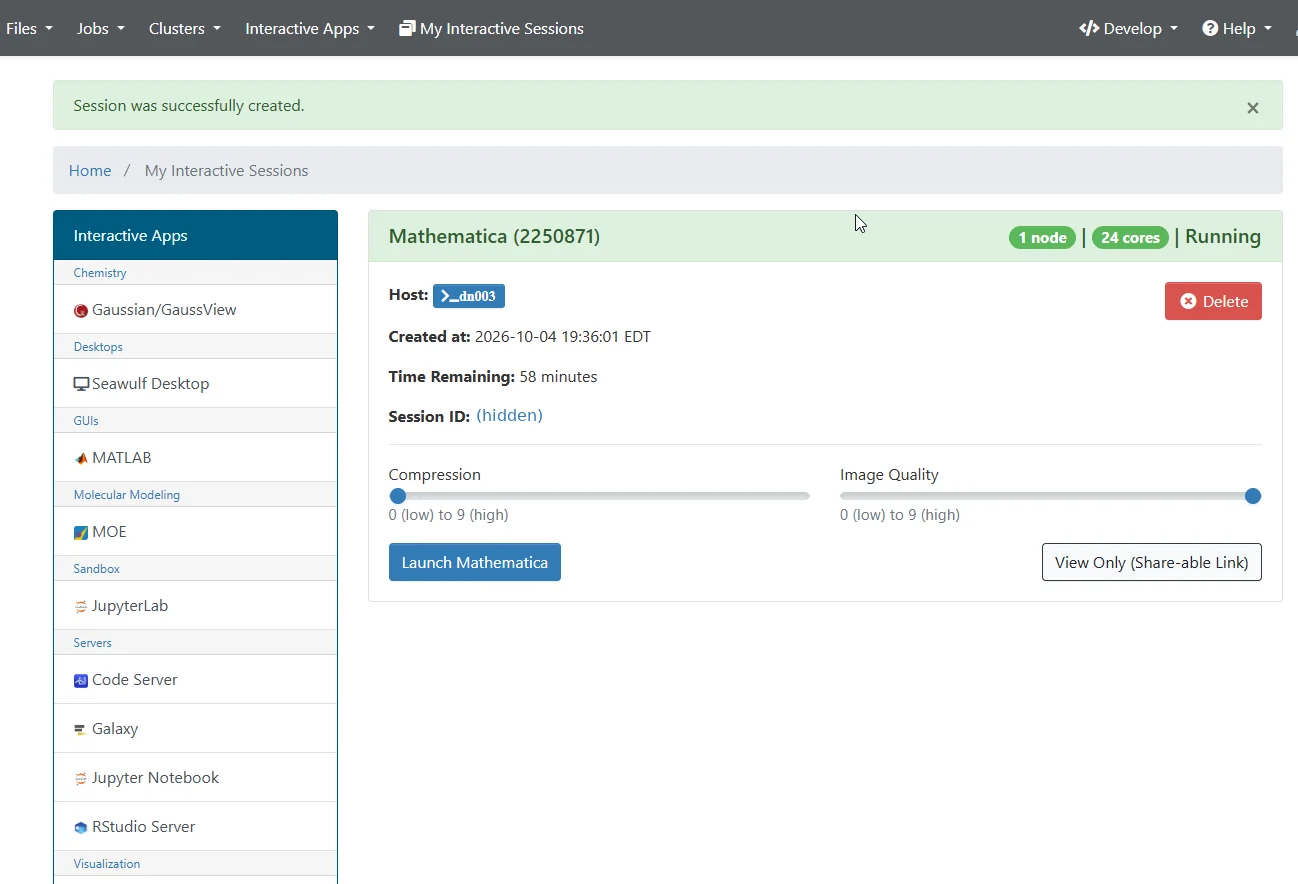Open Jupyter Notebook from the sidebar
The height and width of the screenshot is (884, 1298).
[195, 778]
